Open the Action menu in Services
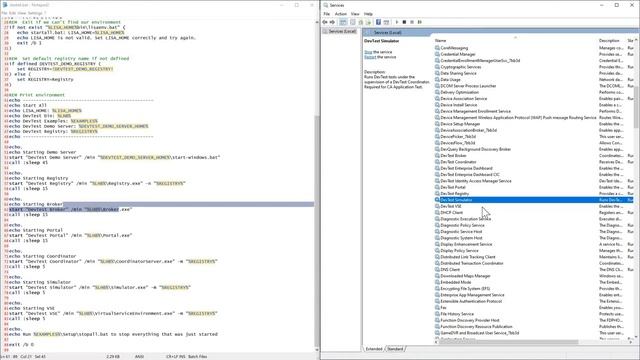The width and height of the screenshot is (640, 360). click(340, 14)
